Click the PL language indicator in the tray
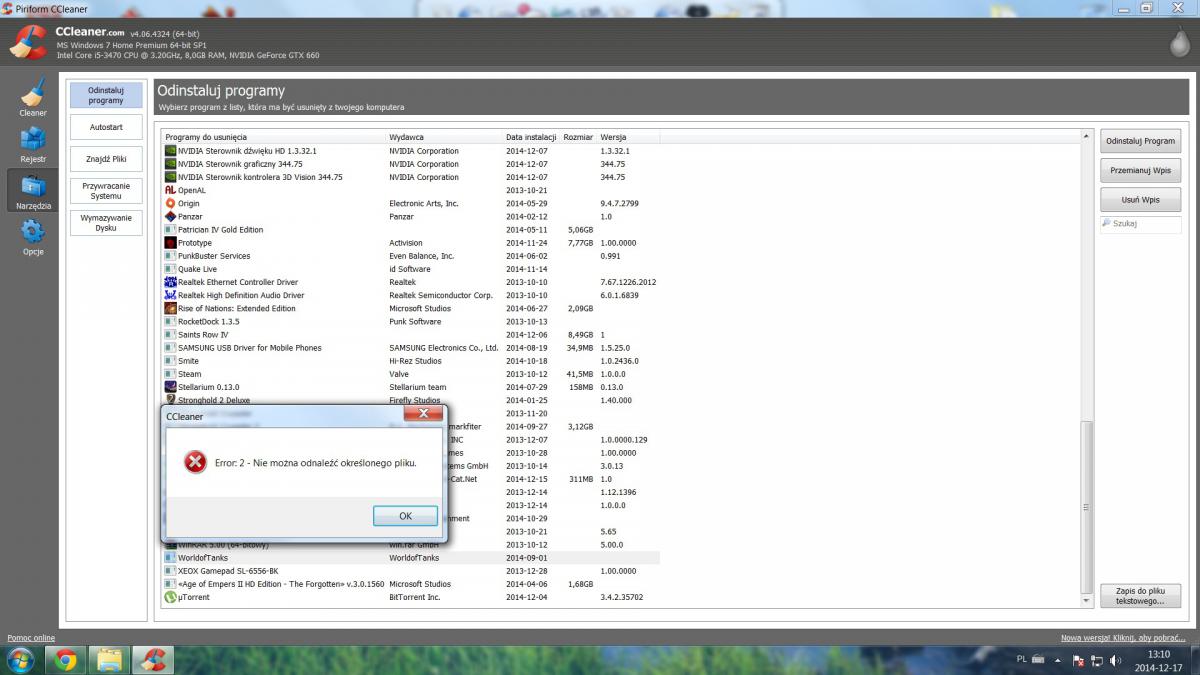 1021,660
